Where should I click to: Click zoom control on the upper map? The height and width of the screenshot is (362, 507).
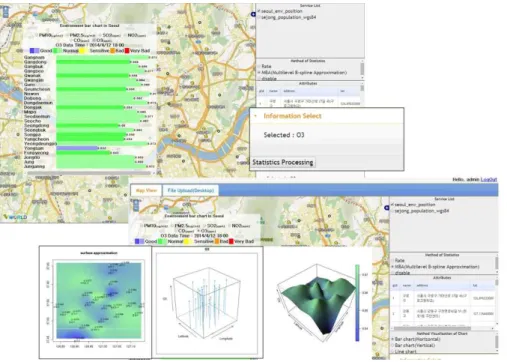click(6, 11)
